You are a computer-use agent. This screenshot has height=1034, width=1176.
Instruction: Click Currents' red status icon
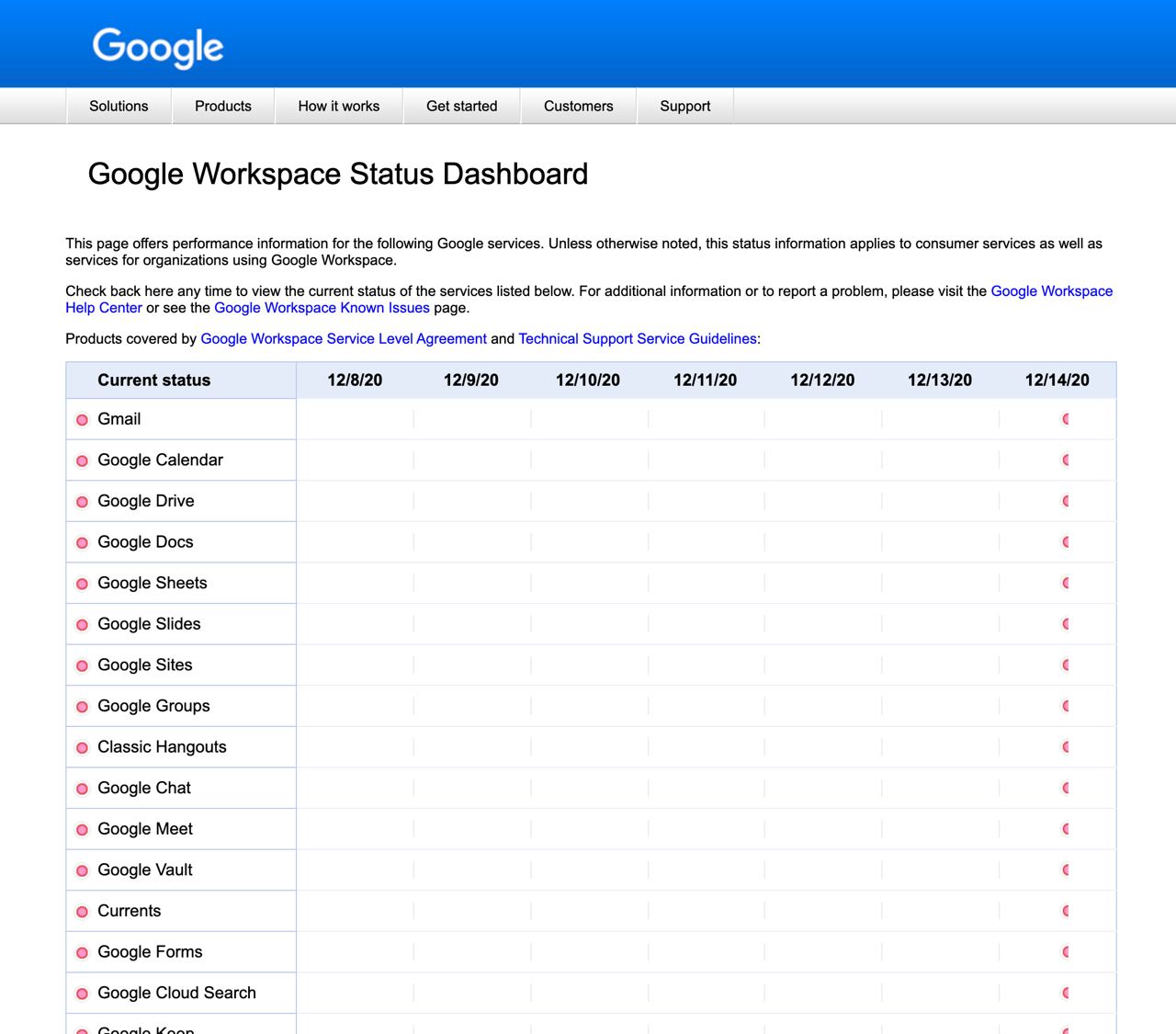coord(82,912)
